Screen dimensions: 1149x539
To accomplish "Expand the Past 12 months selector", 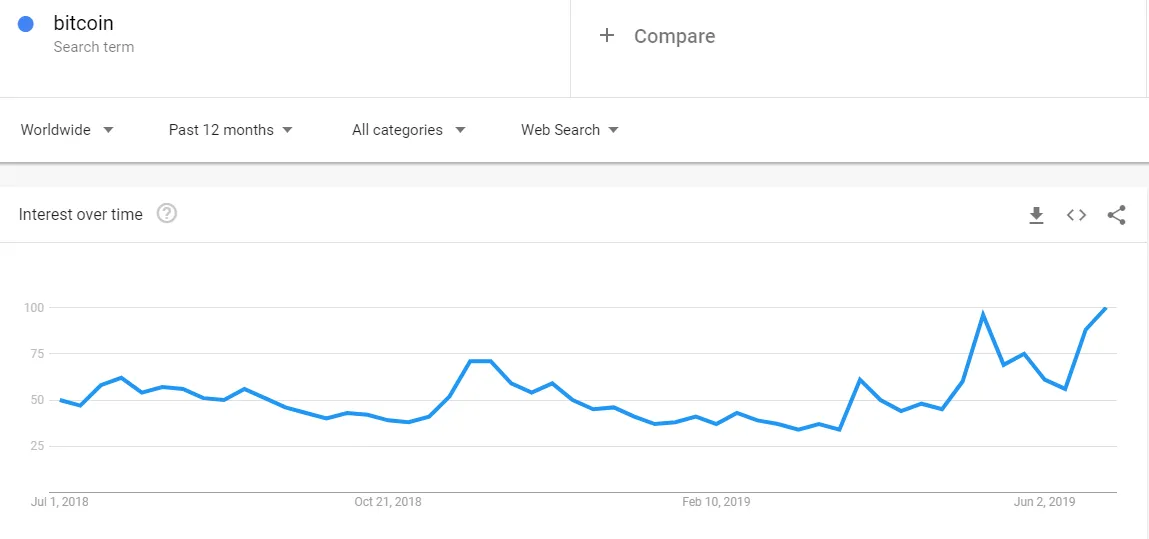I will pos(230,130).
